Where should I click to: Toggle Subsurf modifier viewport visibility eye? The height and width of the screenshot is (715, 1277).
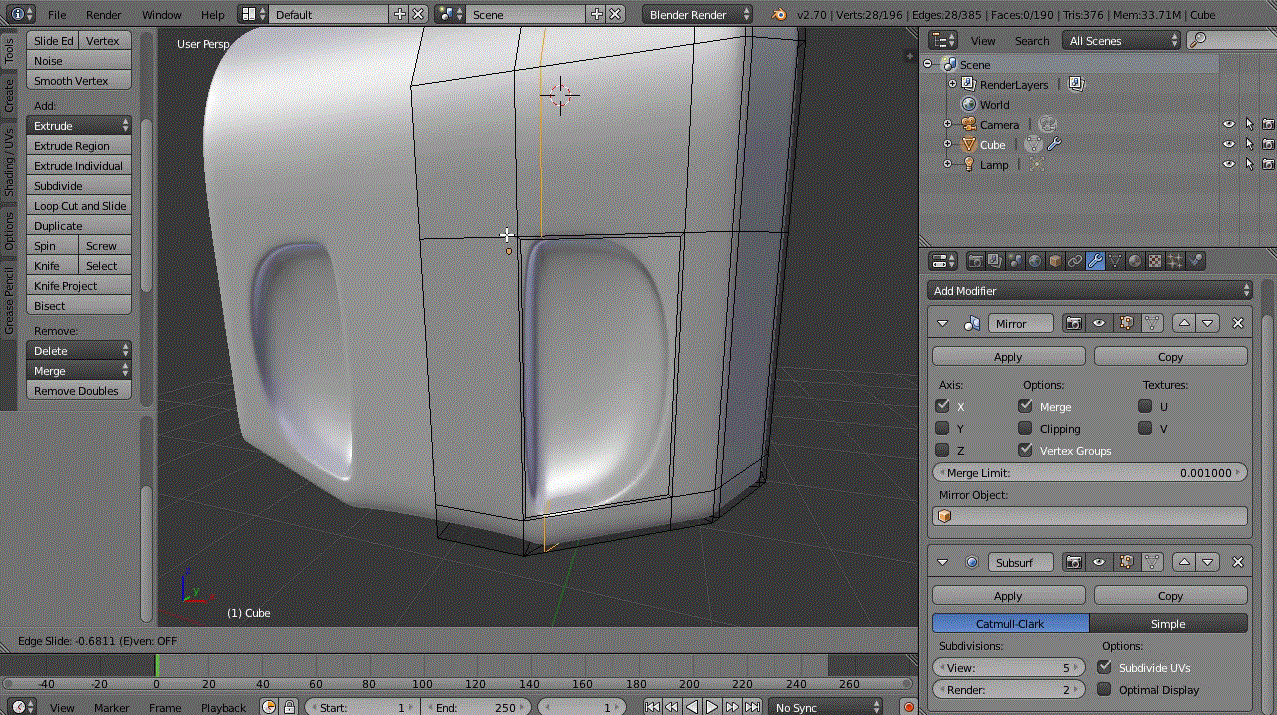coord(1100,562)
